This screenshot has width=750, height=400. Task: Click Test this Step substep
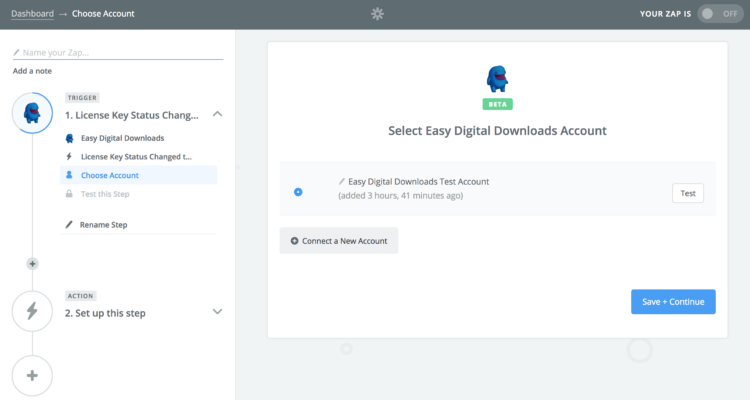(105, 194)
